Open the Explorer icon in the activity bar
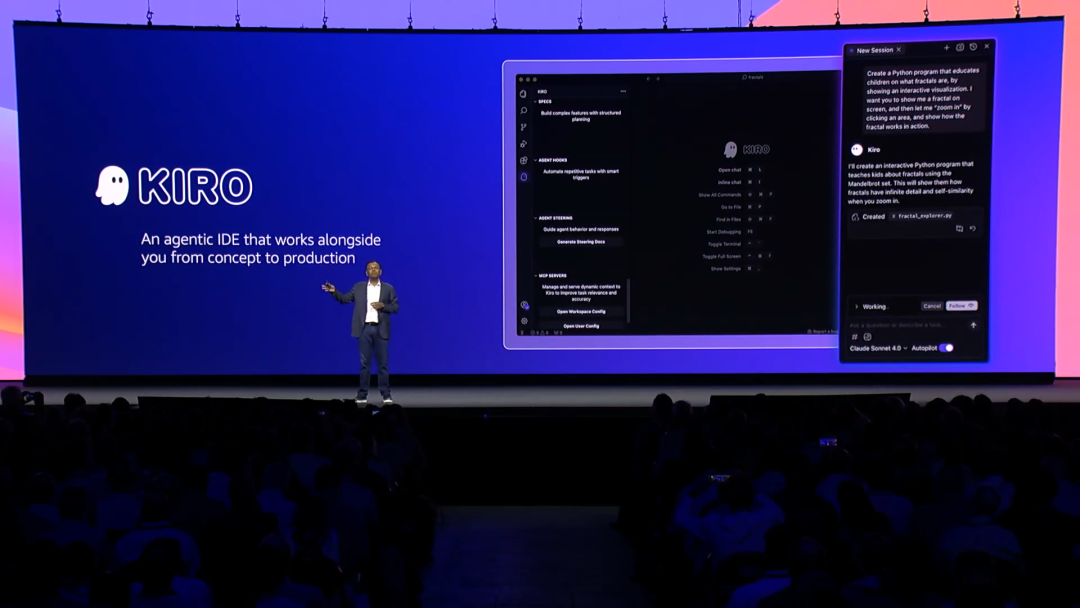The height and width of the screenshot is (608, 1080). point(523,94)
